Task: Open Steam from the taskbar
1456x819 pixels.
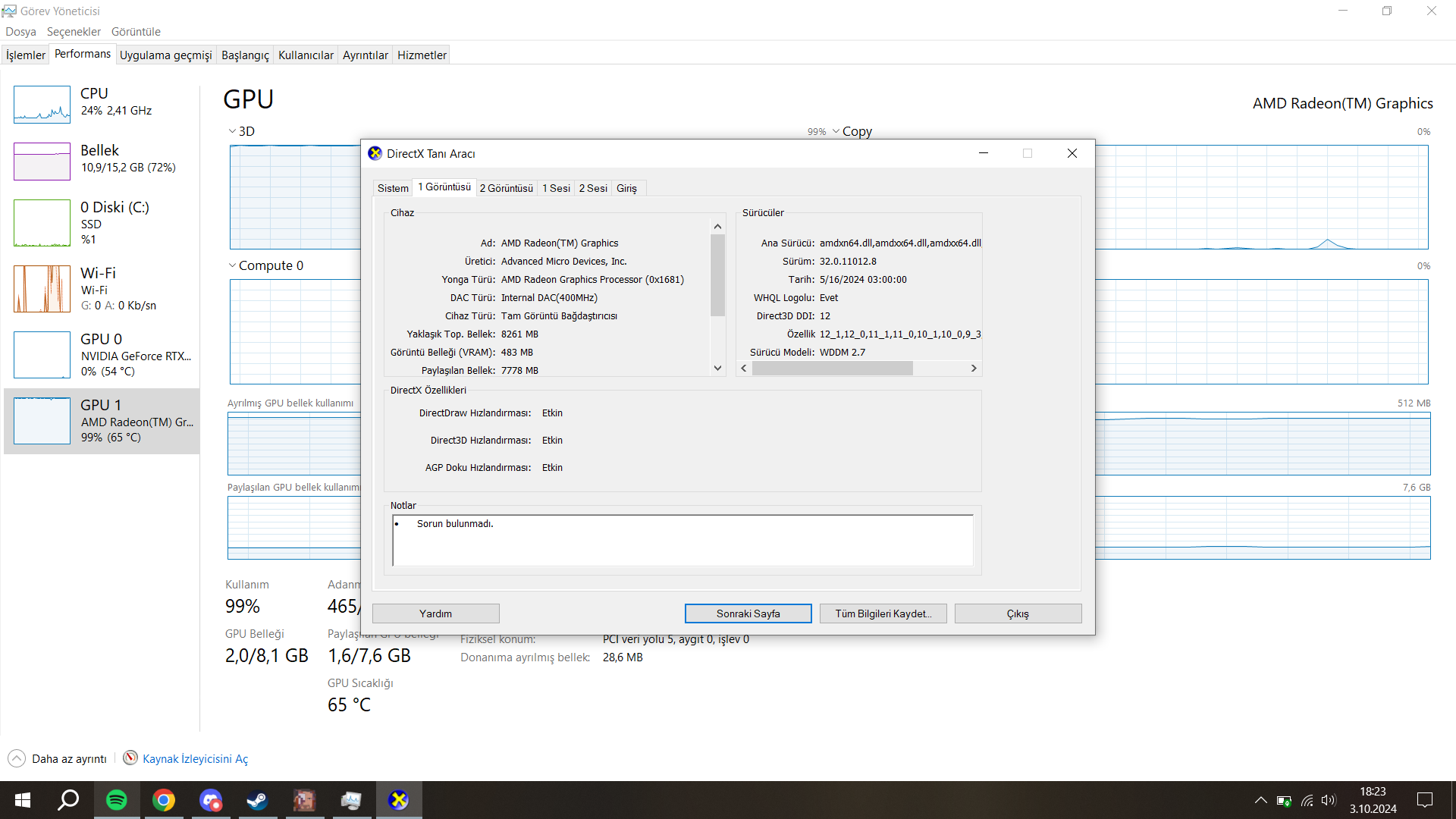Action: tap(257, 800)
